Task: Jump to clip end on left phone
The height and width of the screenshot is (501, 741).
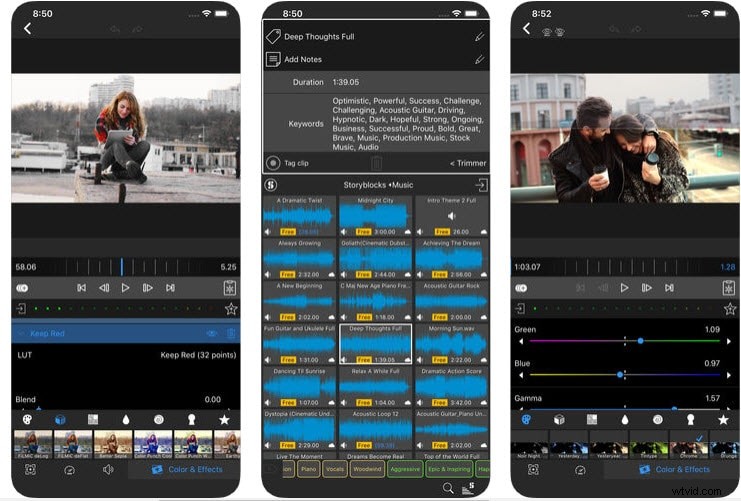Action: [x=170, y=288]
